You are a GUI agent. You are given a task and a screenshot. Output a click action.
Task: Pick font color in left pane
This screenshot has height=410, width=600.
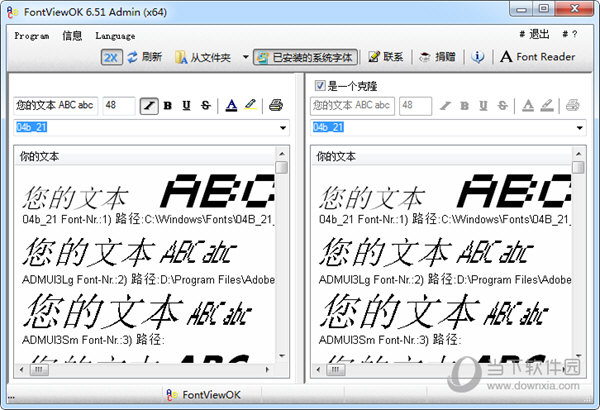tap(231, 105)
